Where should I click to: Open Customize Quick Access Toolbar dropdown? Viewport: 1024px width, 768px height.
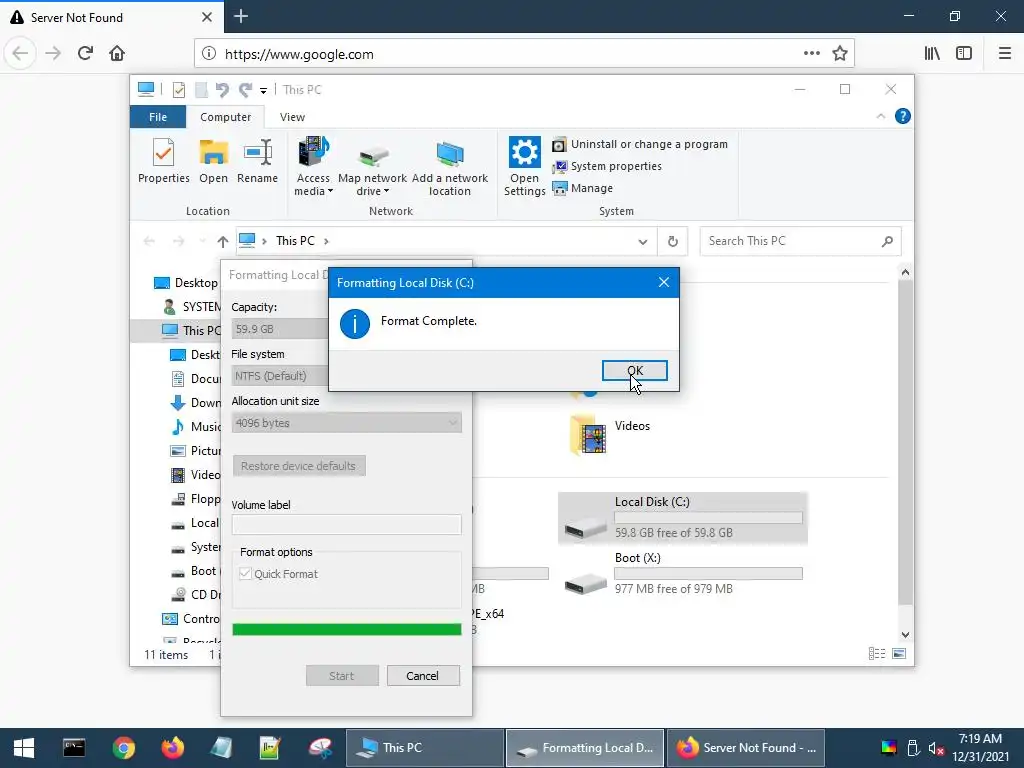coord(263,90)
